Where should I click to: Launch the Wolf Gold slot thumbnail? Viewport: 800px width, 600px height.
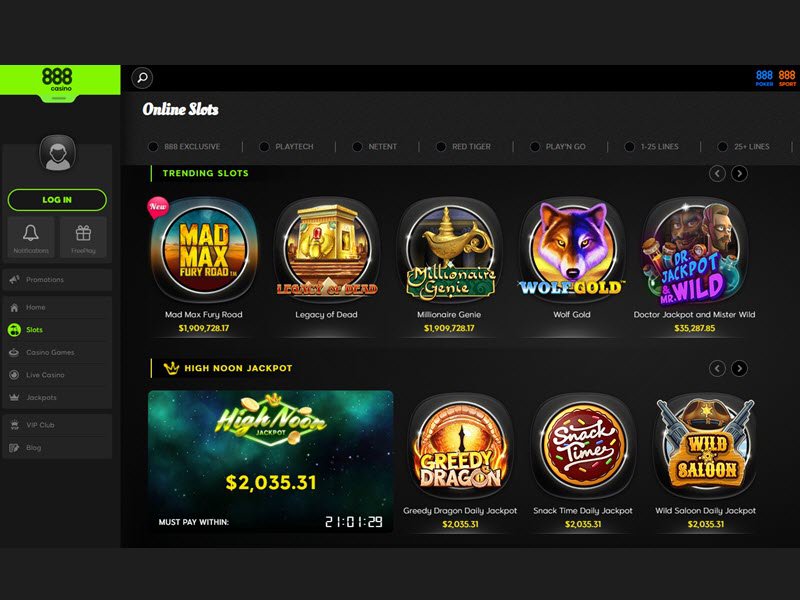(x=572, y=250)
